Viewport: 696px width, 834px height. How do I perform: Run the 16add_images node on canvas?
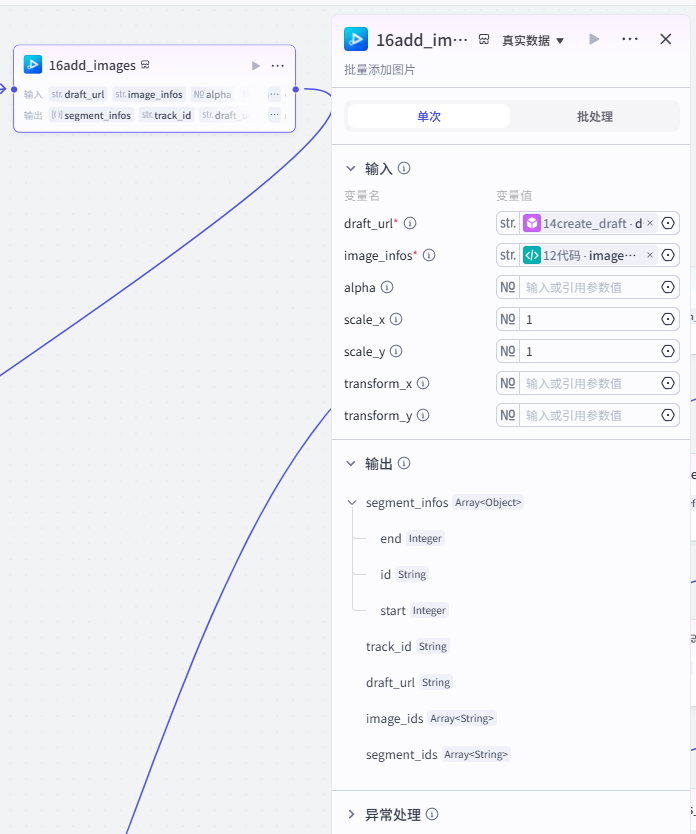click(x=256, y=65)
